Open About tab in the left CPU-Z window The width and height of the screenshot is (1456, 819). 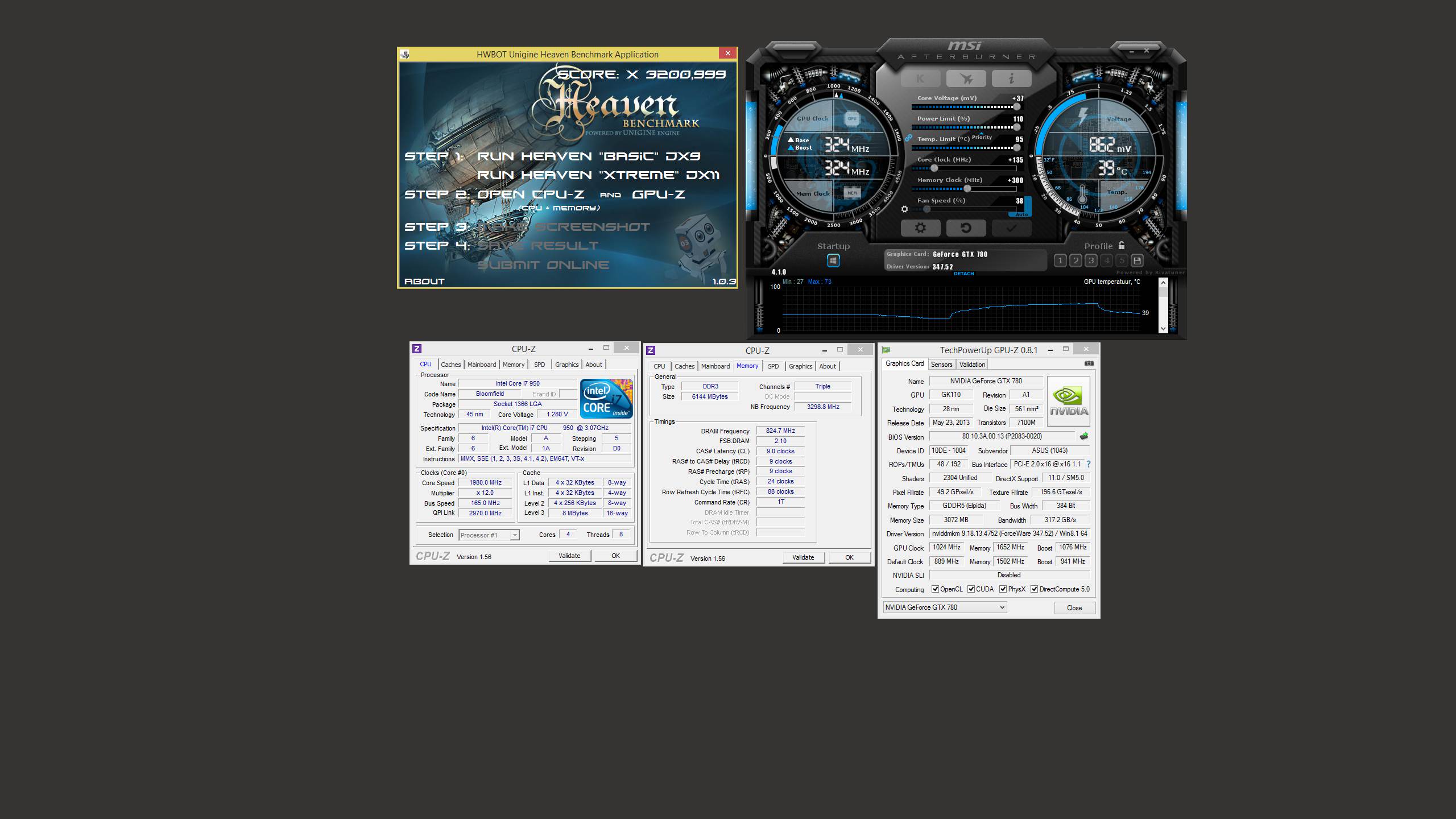[x=594, y=365]
